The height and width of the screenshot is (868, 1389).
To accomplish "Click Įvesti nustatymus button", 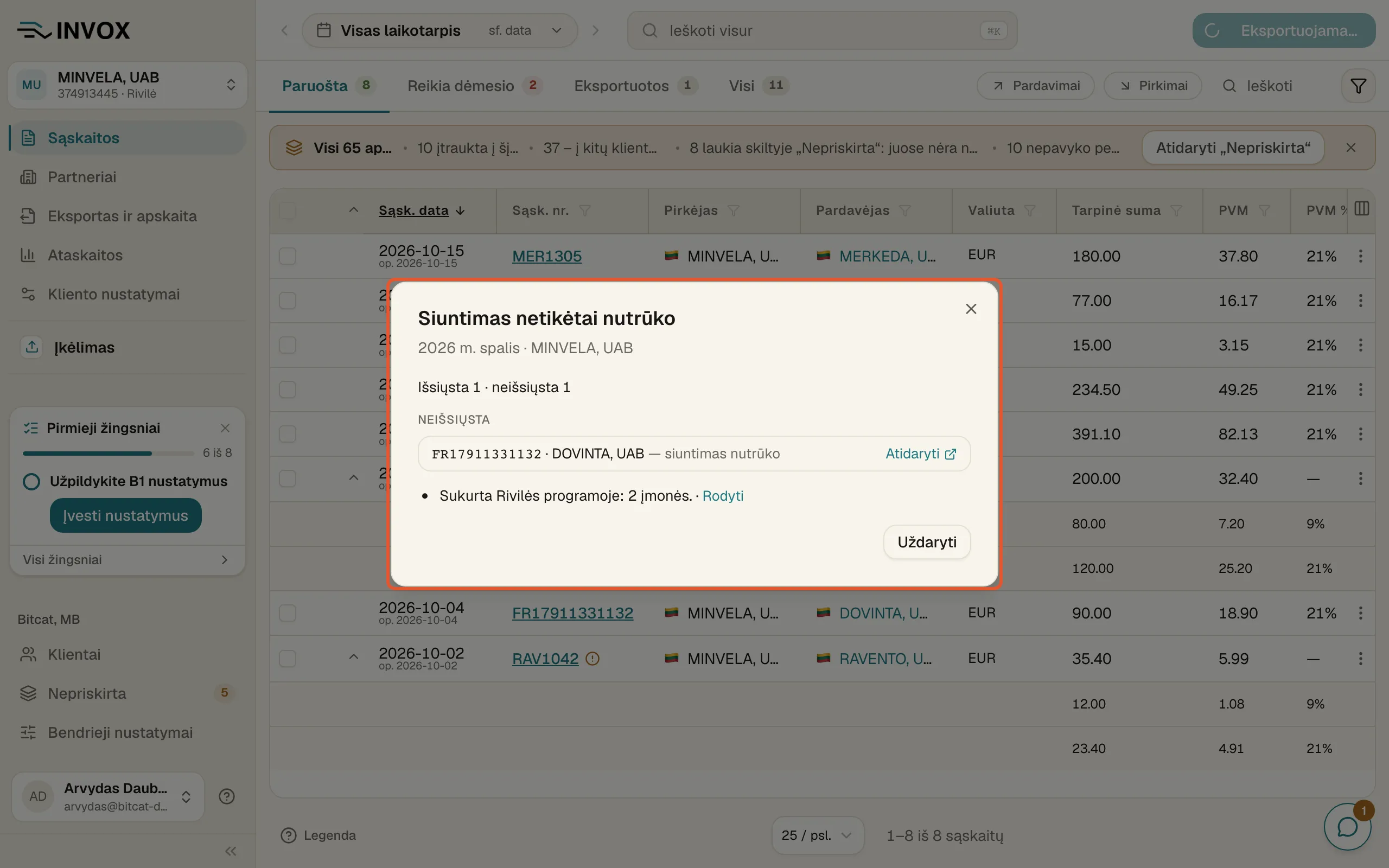I will click(126, 515).
